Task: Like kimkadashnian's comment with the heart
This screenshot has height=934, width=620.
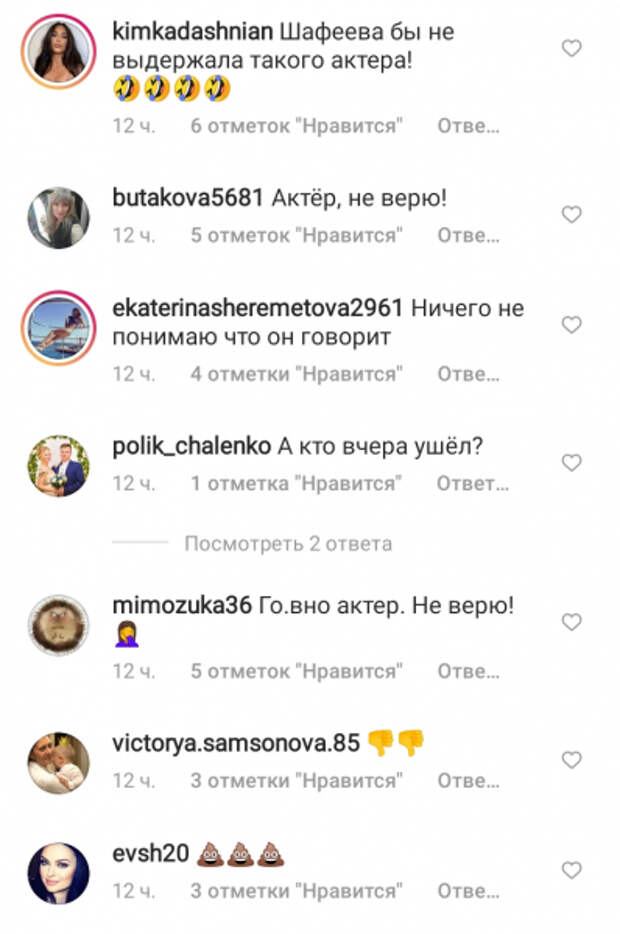Action: coord(571,48)
